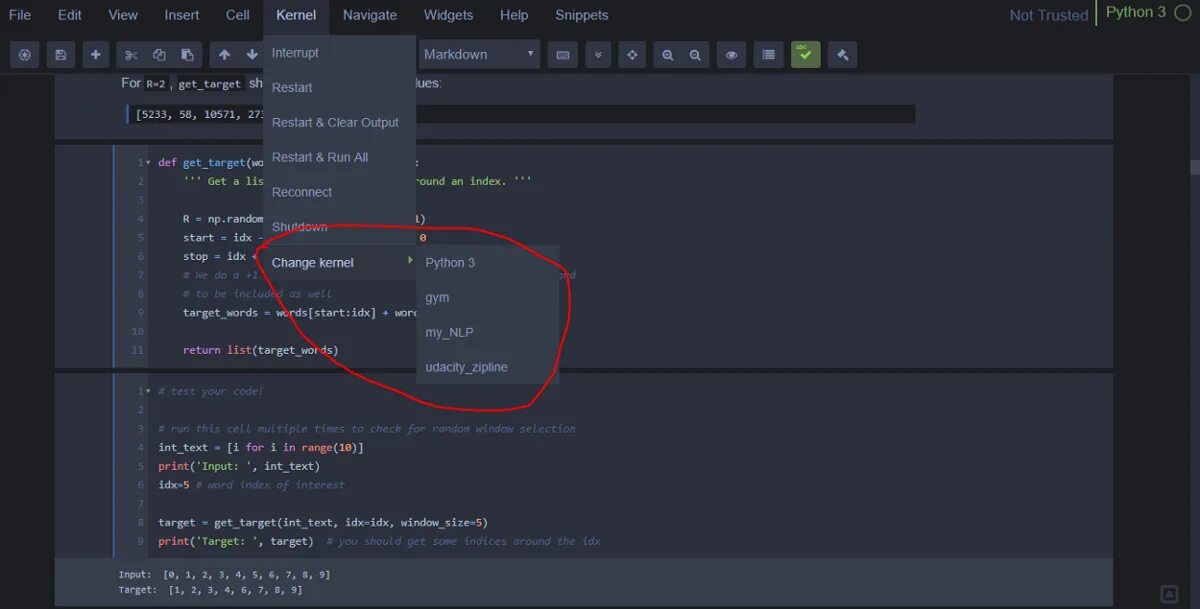Click the crosshair target toolbar icon

[632, 55]
